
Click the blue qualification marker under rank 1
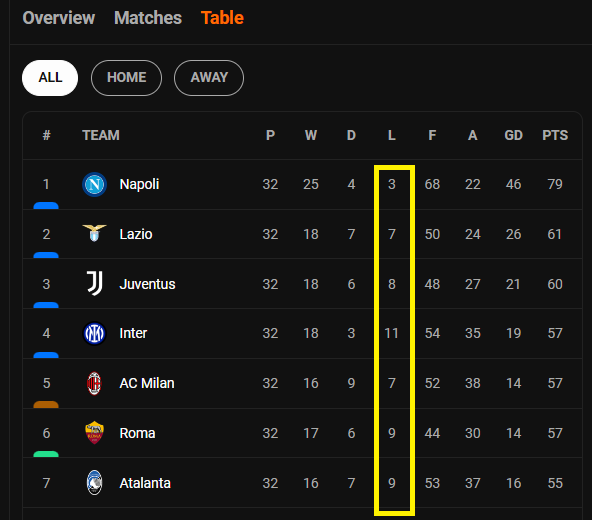pos(46,206)
